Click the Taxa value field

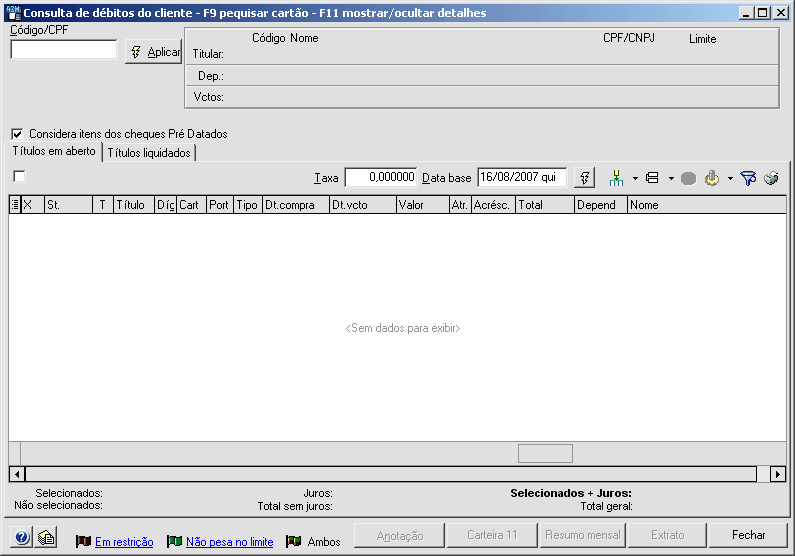click(x=381, y=177)
